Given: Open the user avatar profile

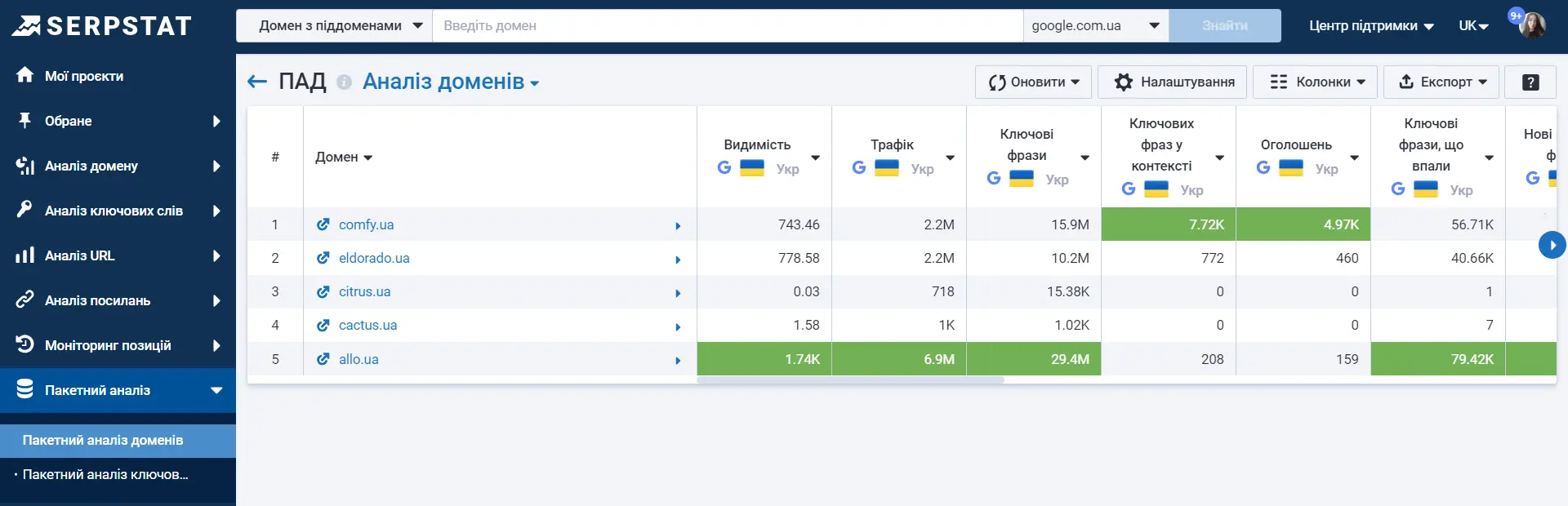Looking at the screenshot, I should coord(1533,25).
